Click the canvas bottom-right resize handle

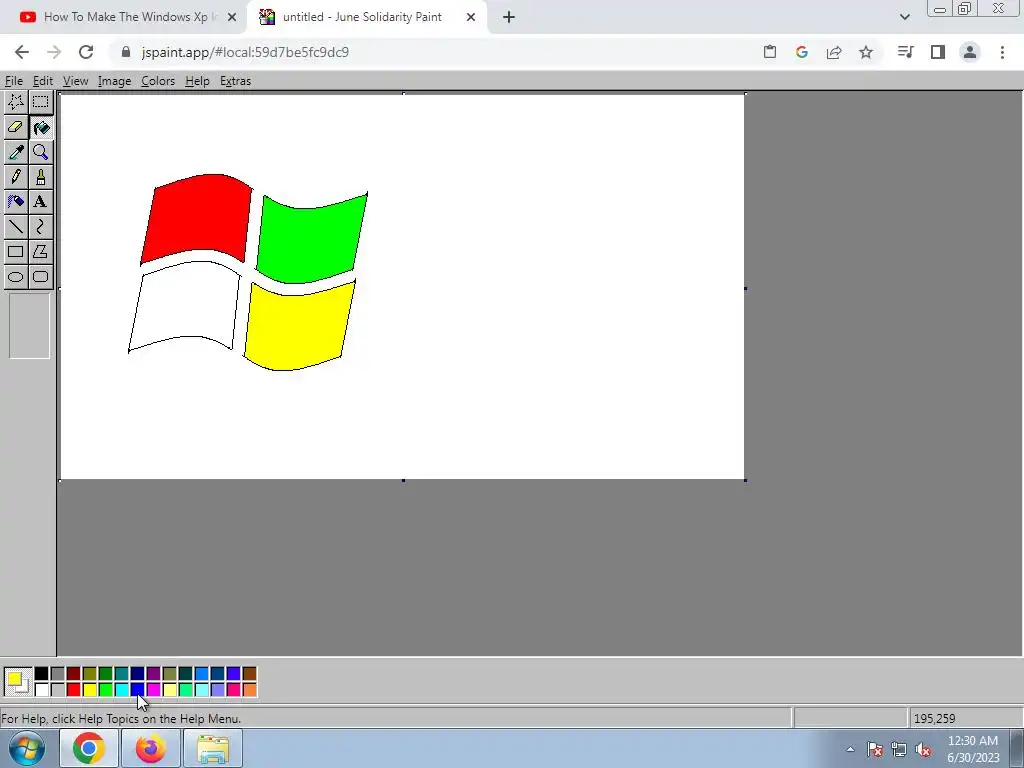[x=745, y=481]
